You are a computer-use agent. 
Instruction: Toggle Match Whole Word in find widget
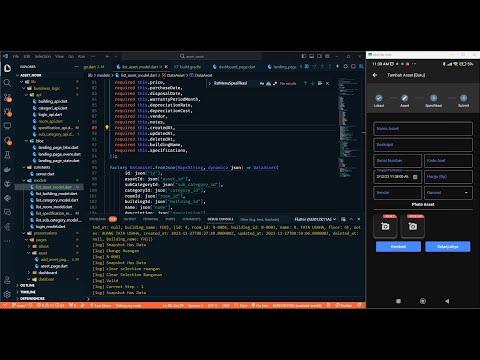(x=268, y=83)
